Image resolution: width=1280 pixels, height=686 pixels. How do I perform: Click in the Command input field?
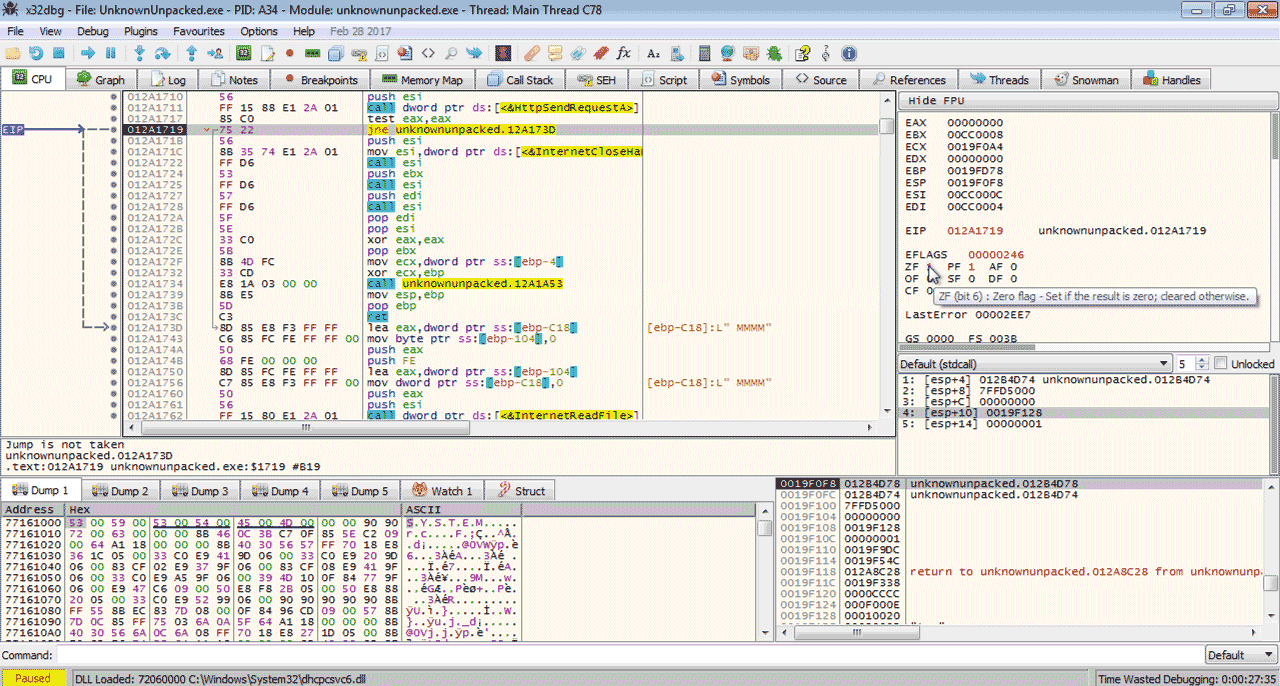tap(600, 655)
